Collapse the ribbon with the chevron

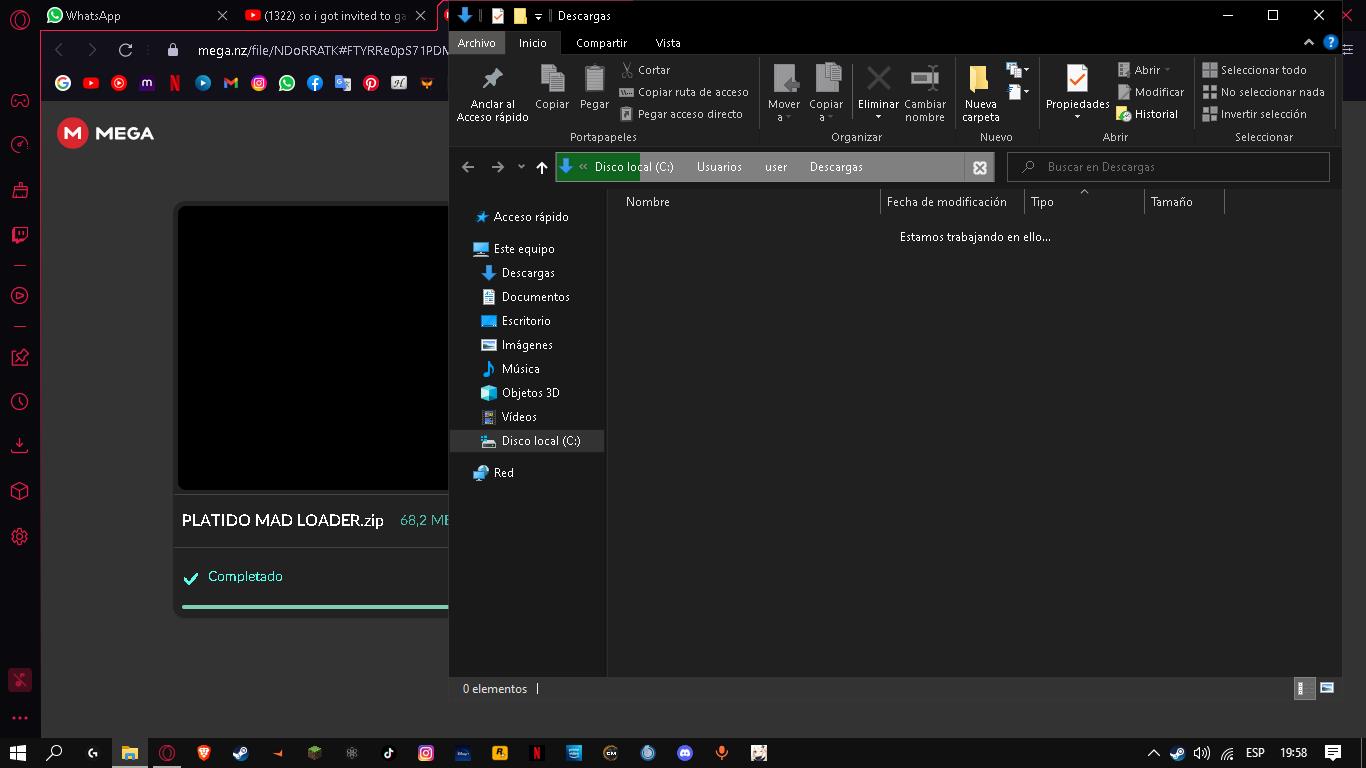coord(1309,43)
